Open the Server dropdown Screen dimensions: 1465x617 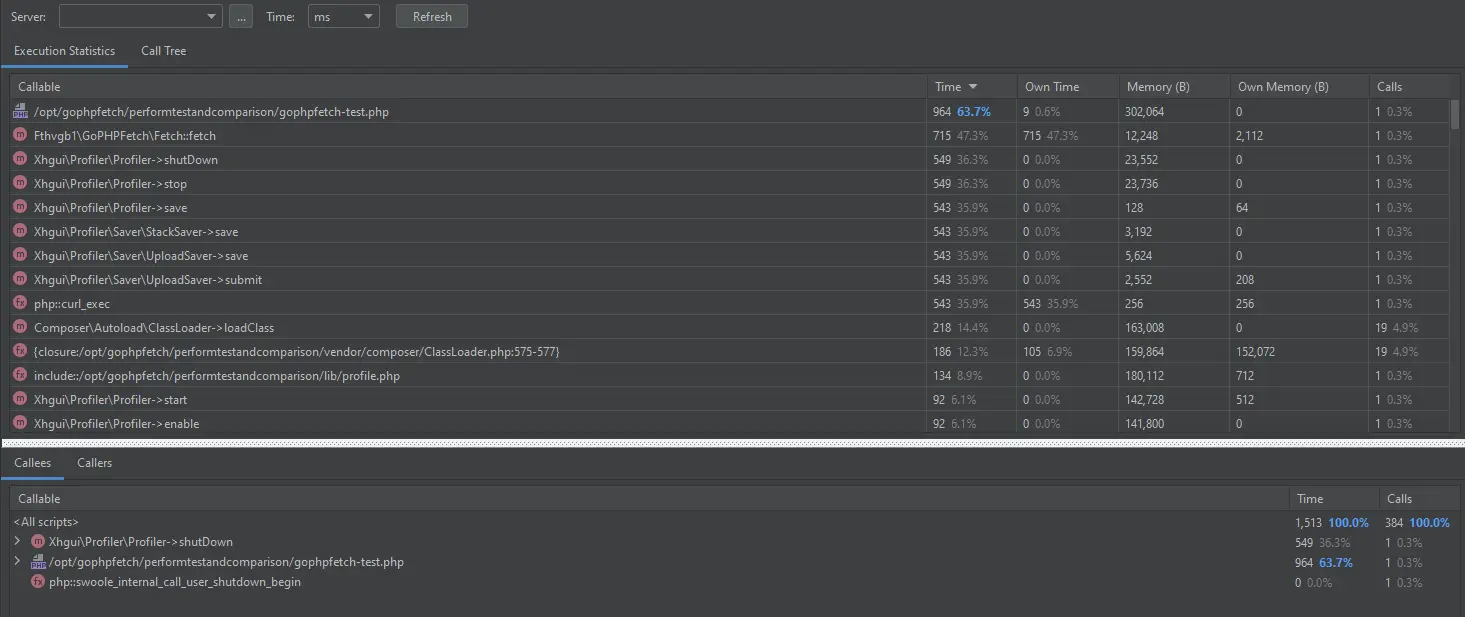click(x=140, y=16)
